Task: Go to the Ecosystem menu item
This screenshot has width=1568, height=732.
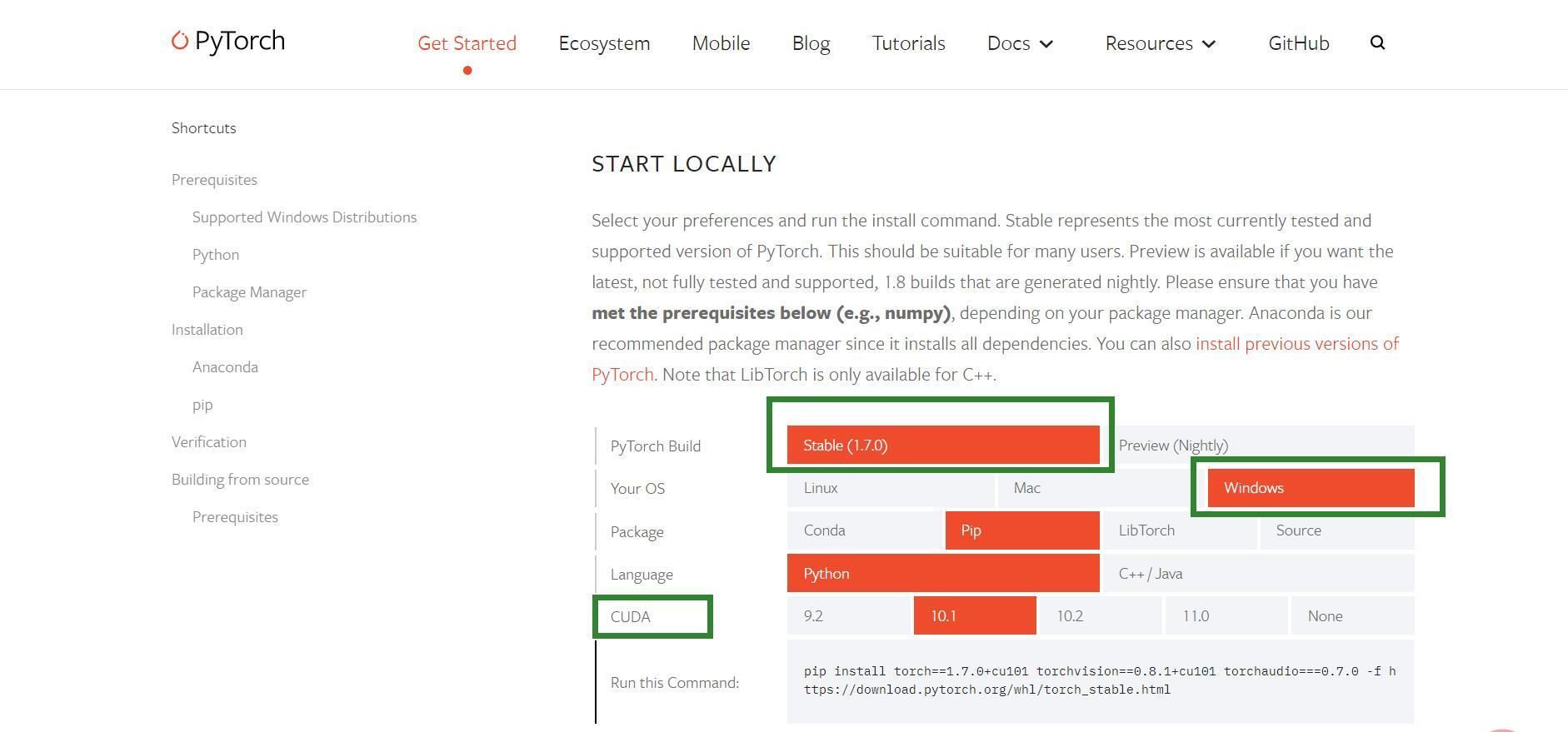Action: 604,43
